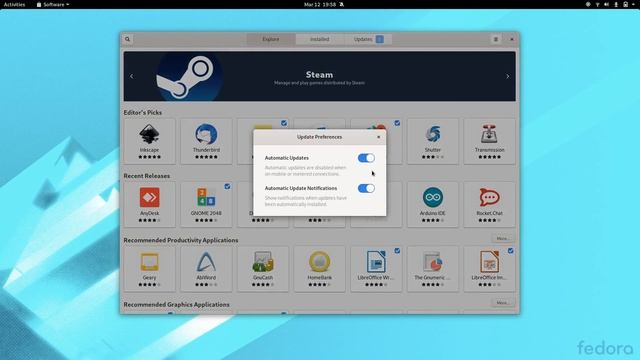The height and width of the screenshot is (360, 640).
Task: Open the Shutter app tile
Action: coord(433,141)
